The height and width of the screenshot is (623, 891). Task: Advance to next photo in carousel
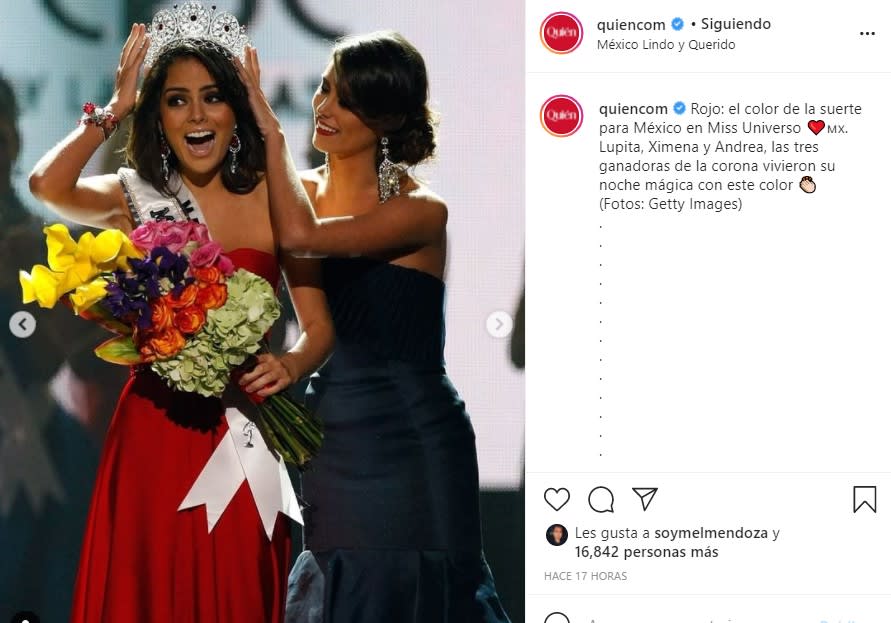499,325
